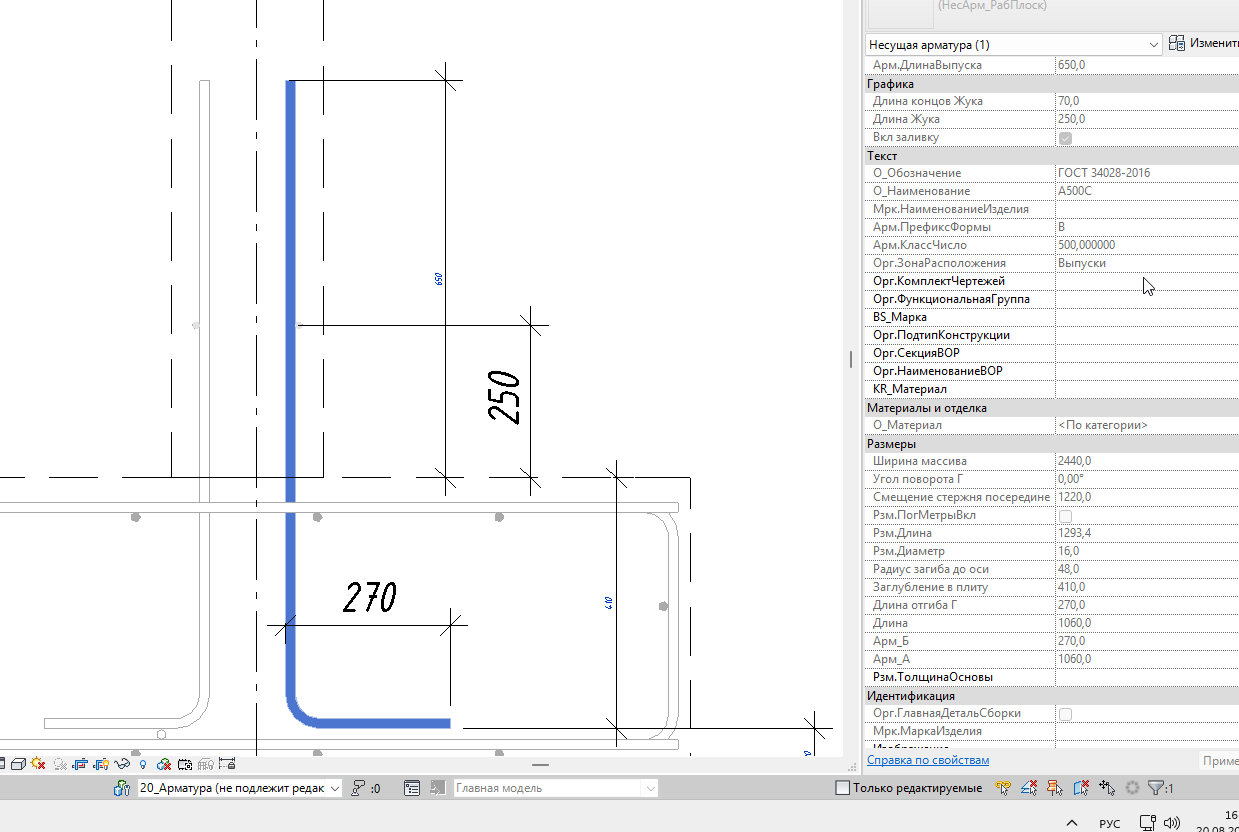
Task: Click Temporary Hide/Isolate glasses icon
Action: [x=122, y=764]
